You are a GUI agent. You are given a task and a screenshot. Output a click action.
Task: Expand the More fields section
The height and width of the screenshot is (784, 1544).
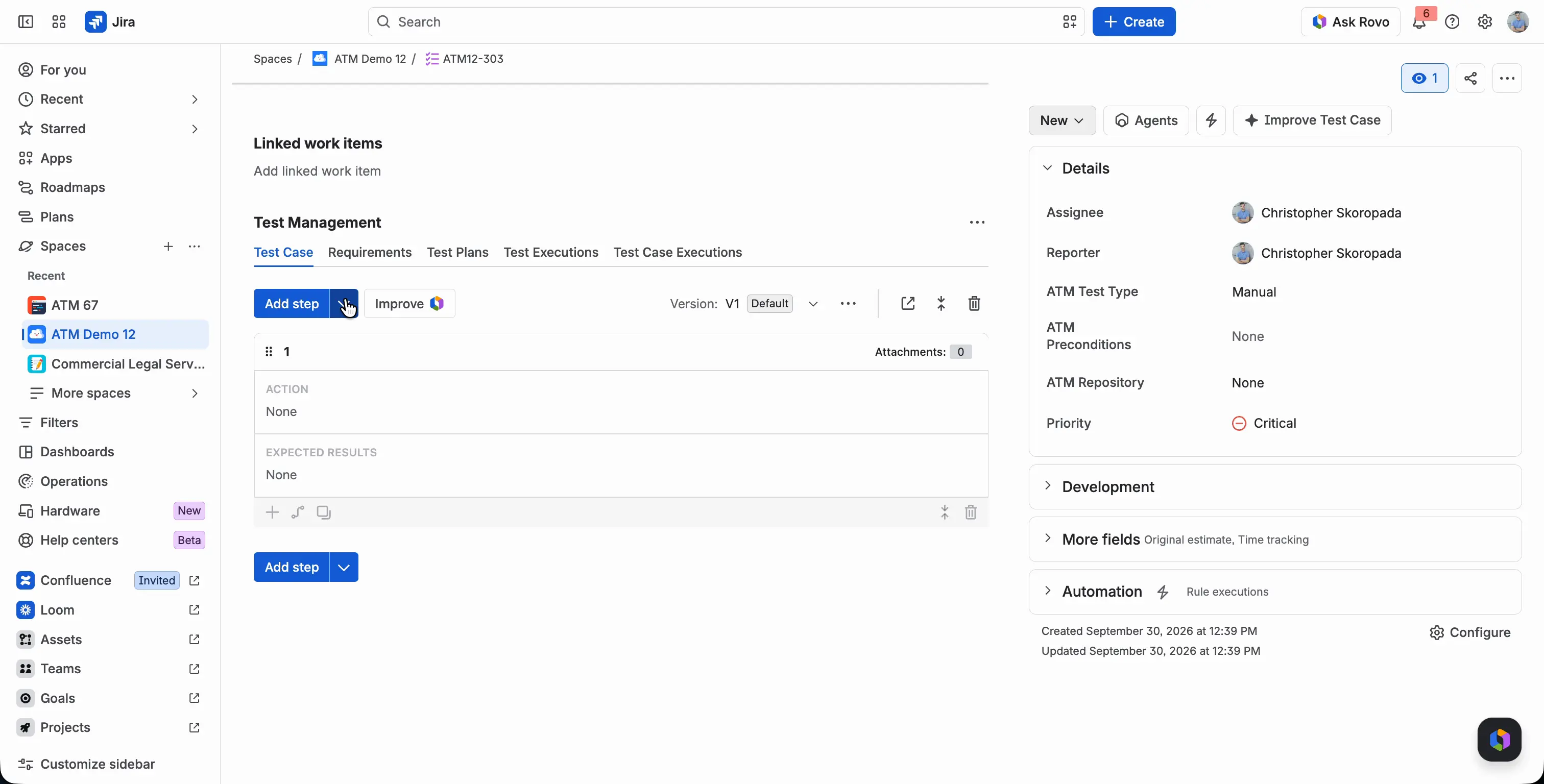point(1047,538)
